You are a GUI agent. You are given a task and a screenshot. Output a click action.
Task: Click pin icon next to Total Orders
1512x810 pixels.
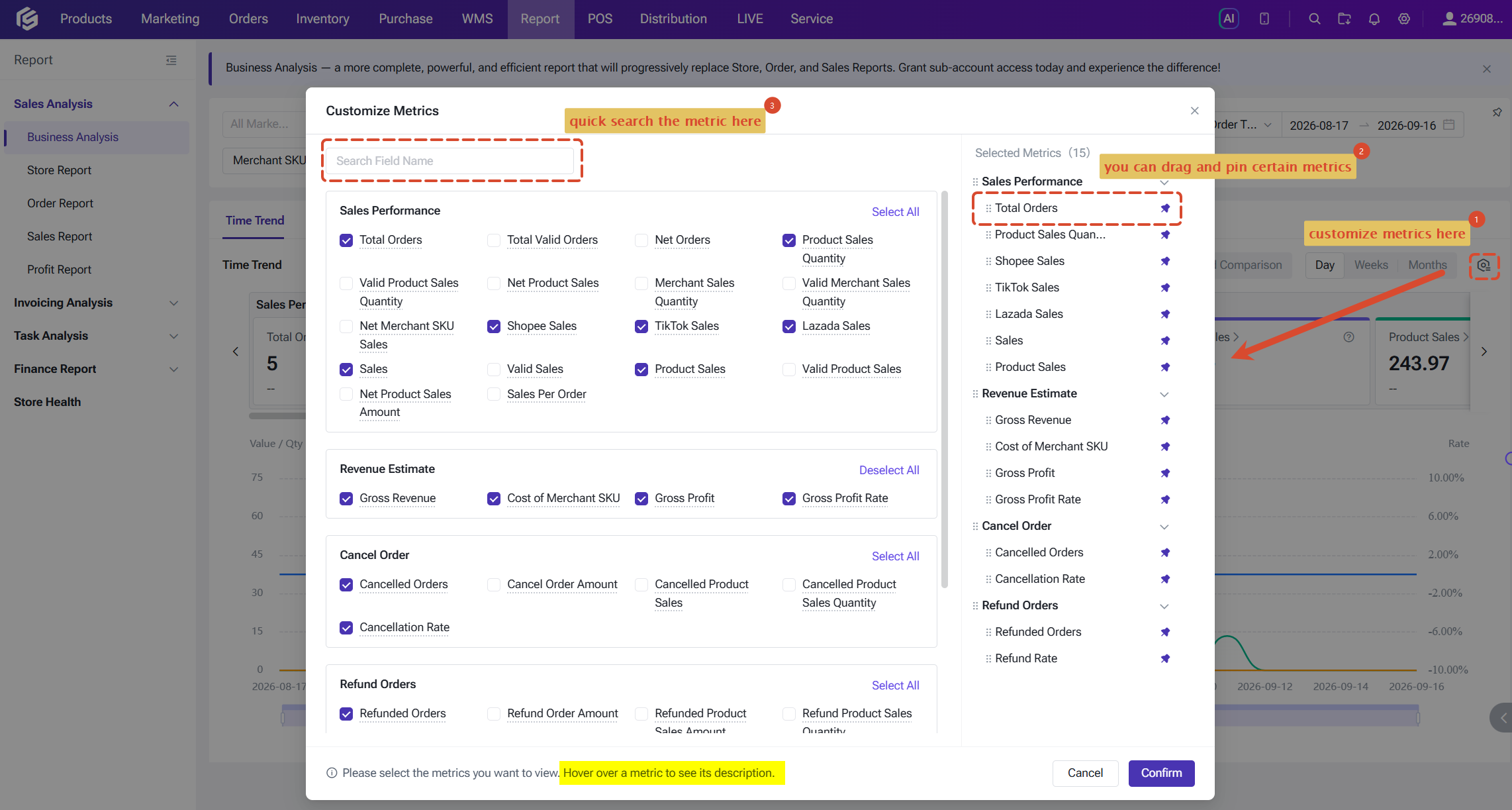tap(1165, 208)
